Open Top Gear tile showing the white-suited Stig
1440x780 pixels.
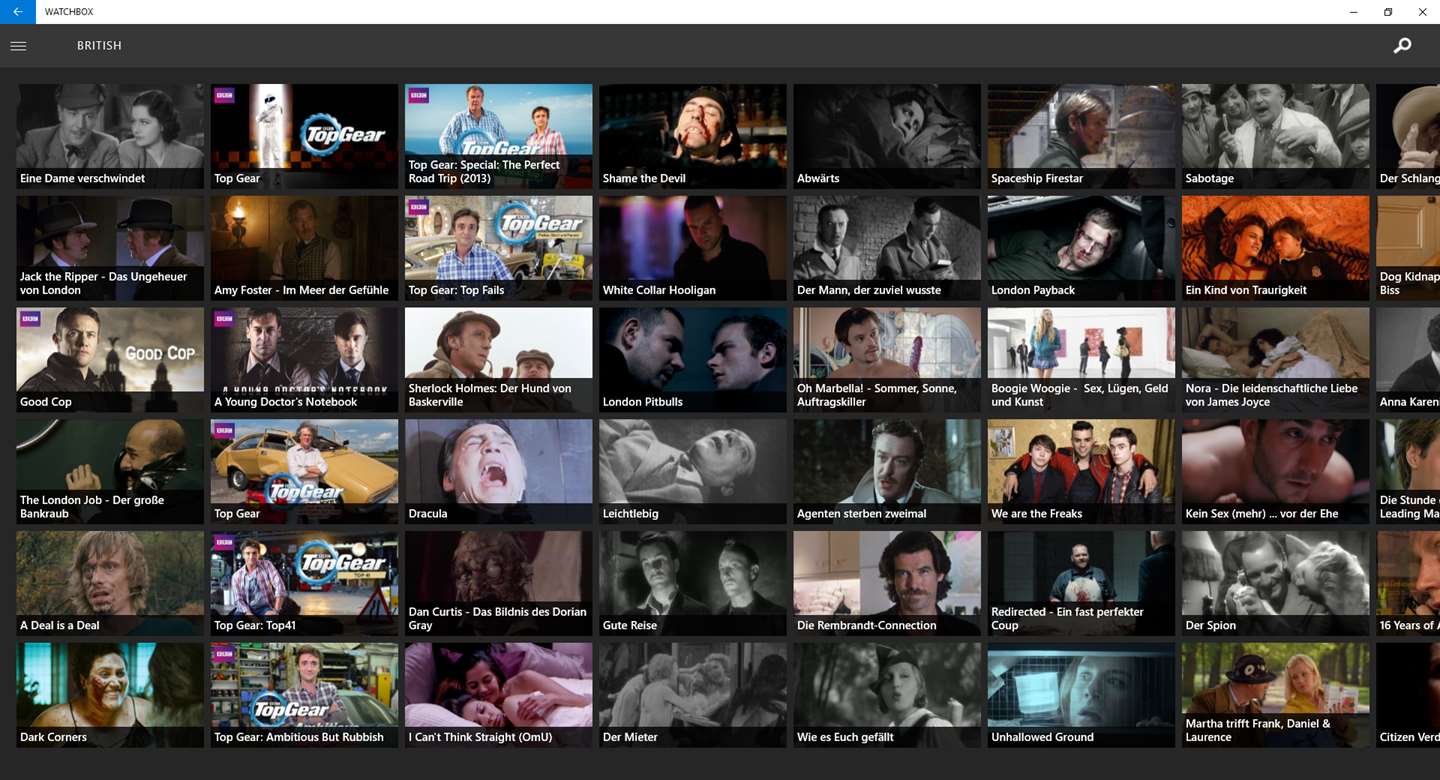point(304,136)
